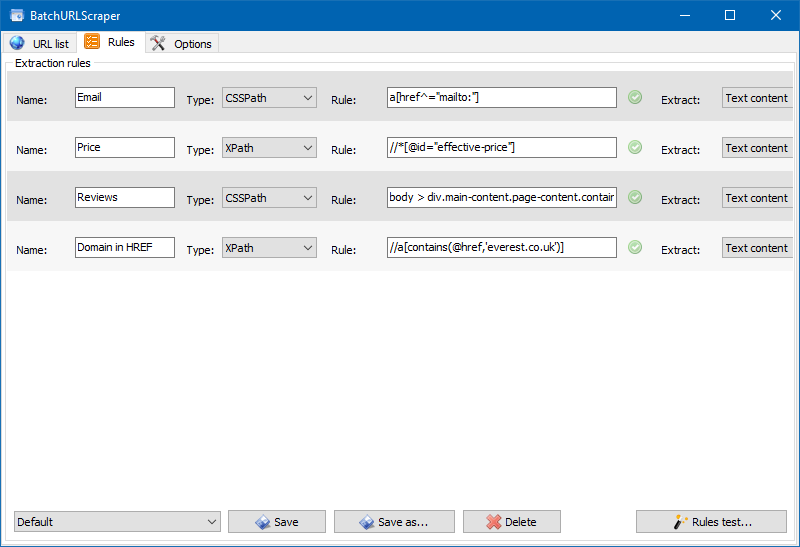Click the Reviews name input field
This screenshot has width=800, height=547.
pyautogui.click(x=124, y=197)
